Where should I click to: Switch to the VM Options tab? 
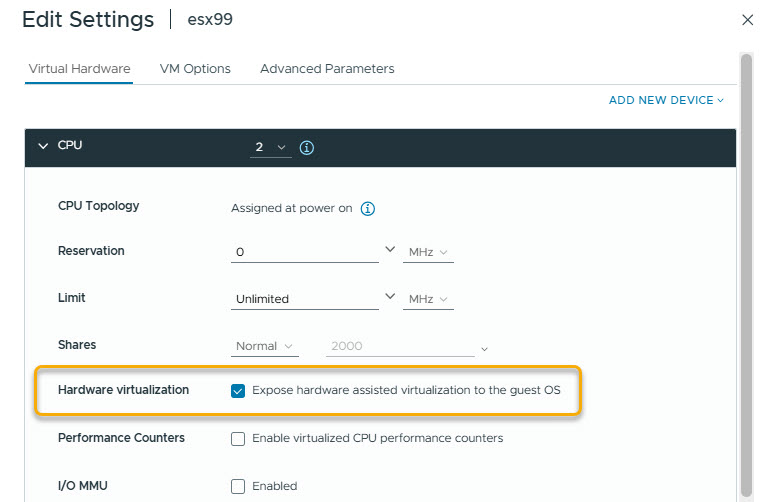click(x=195, y=69)
